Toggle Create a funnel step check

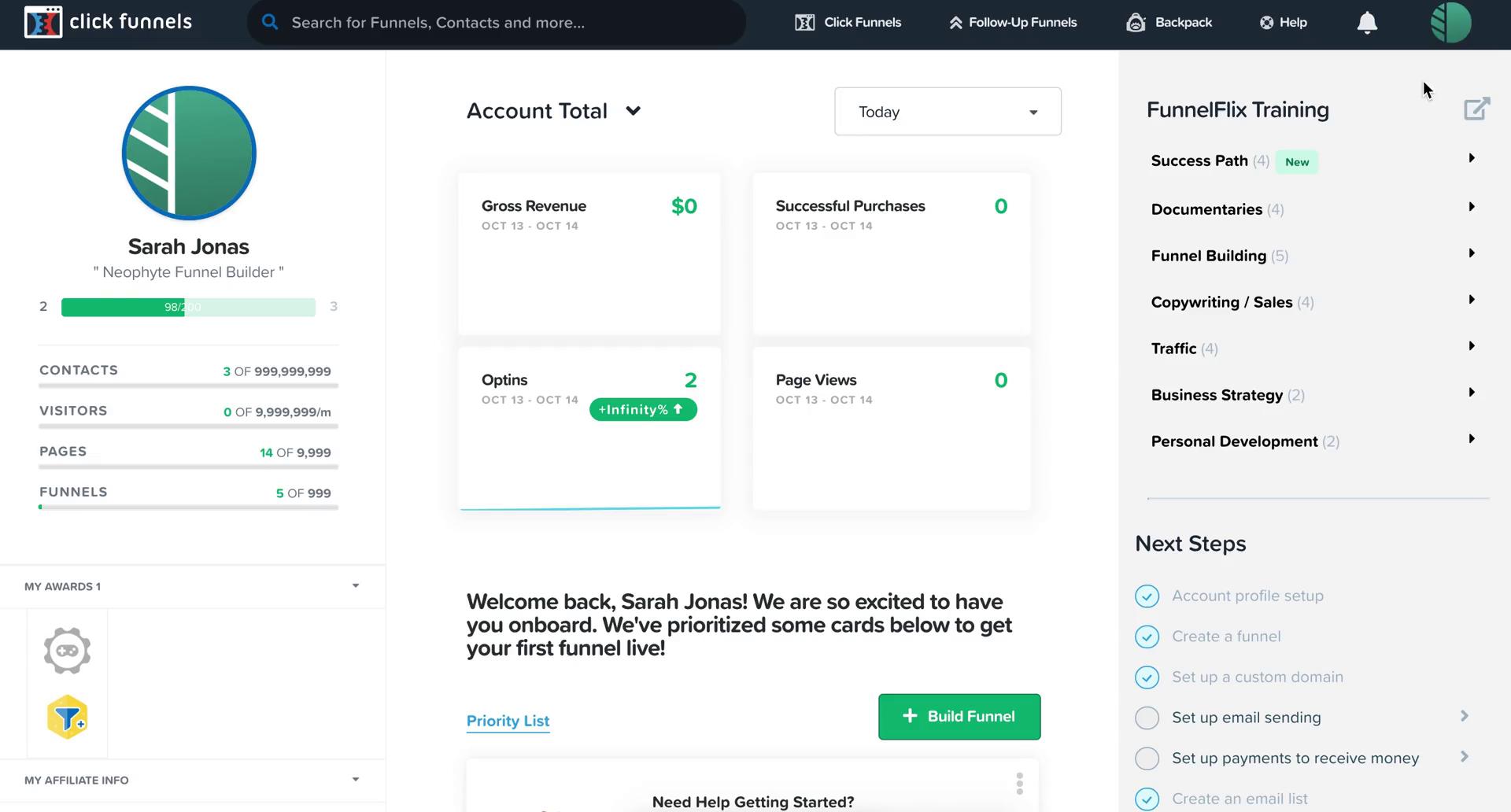tap(1147, 637)
